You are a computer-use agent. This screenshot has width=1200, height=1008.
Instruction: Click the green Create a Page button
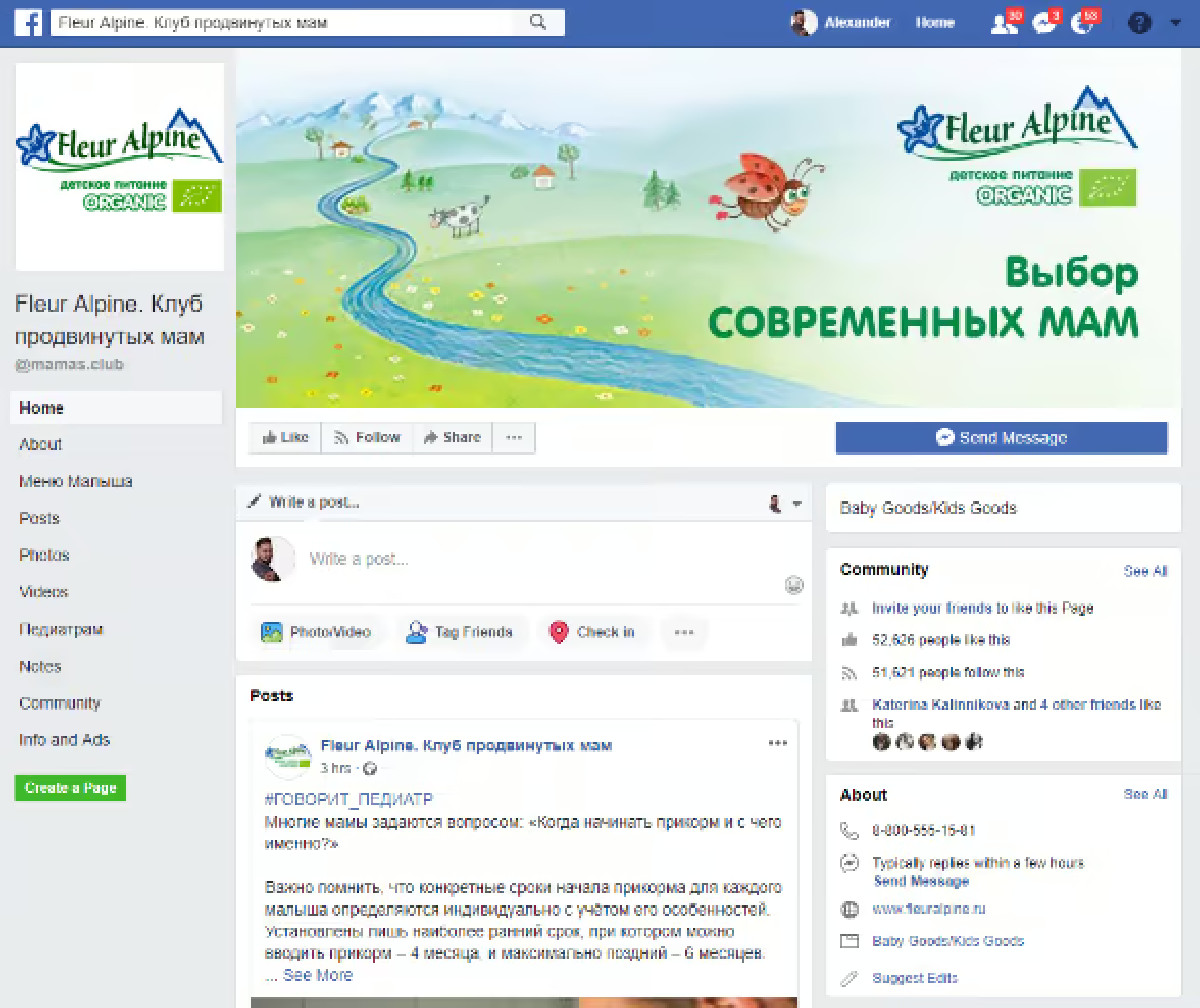coord(70,788)
